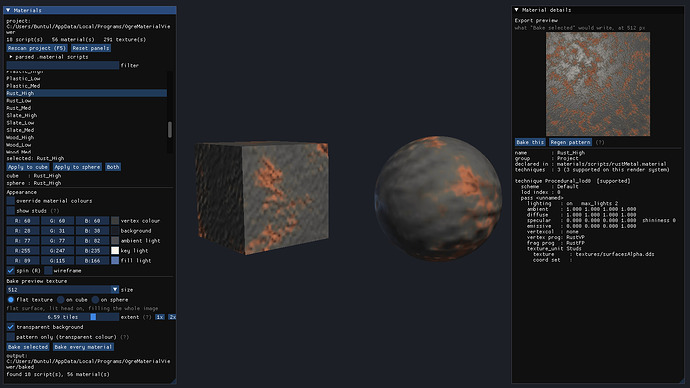Apply material to Both shapes

click(x=113, y=167)
